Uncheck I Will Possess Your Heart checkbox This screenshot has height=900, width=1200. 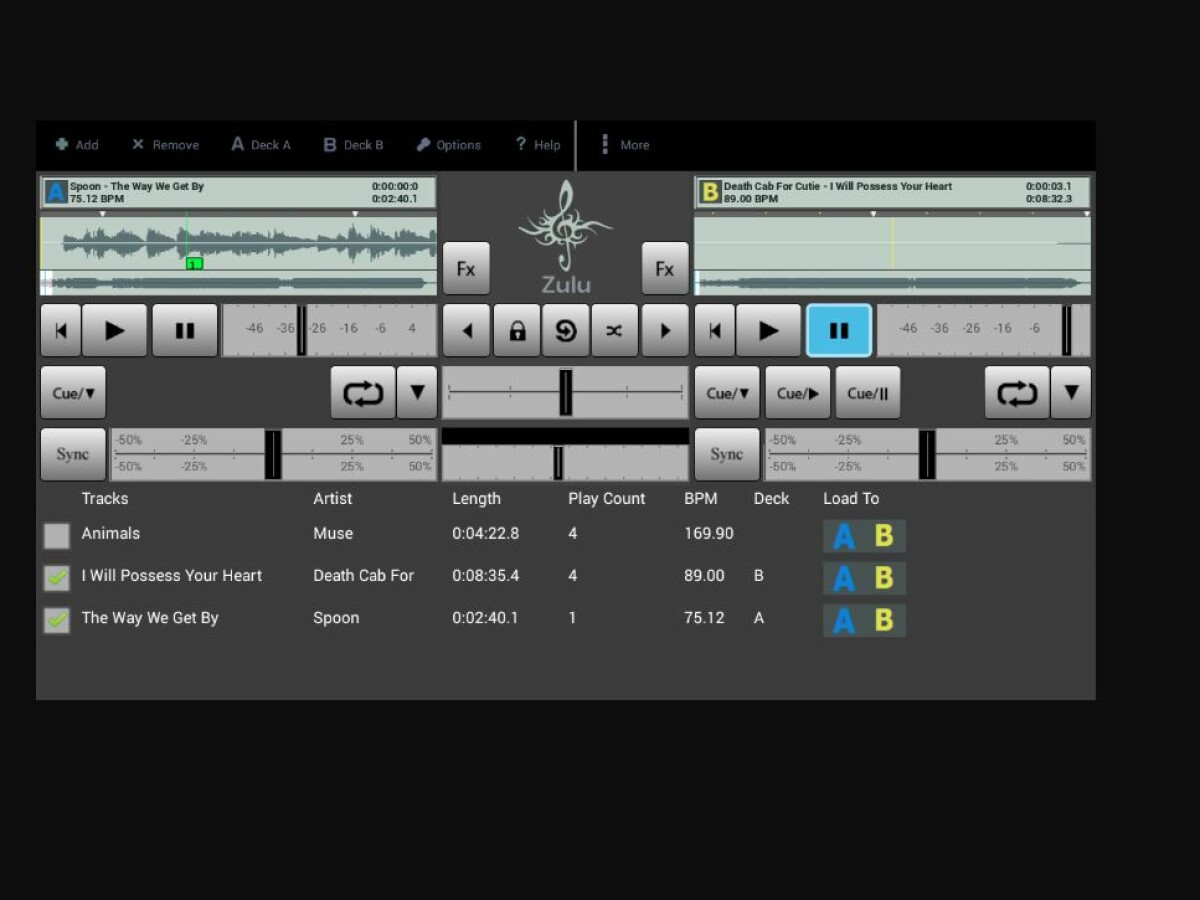pos(57,578)
